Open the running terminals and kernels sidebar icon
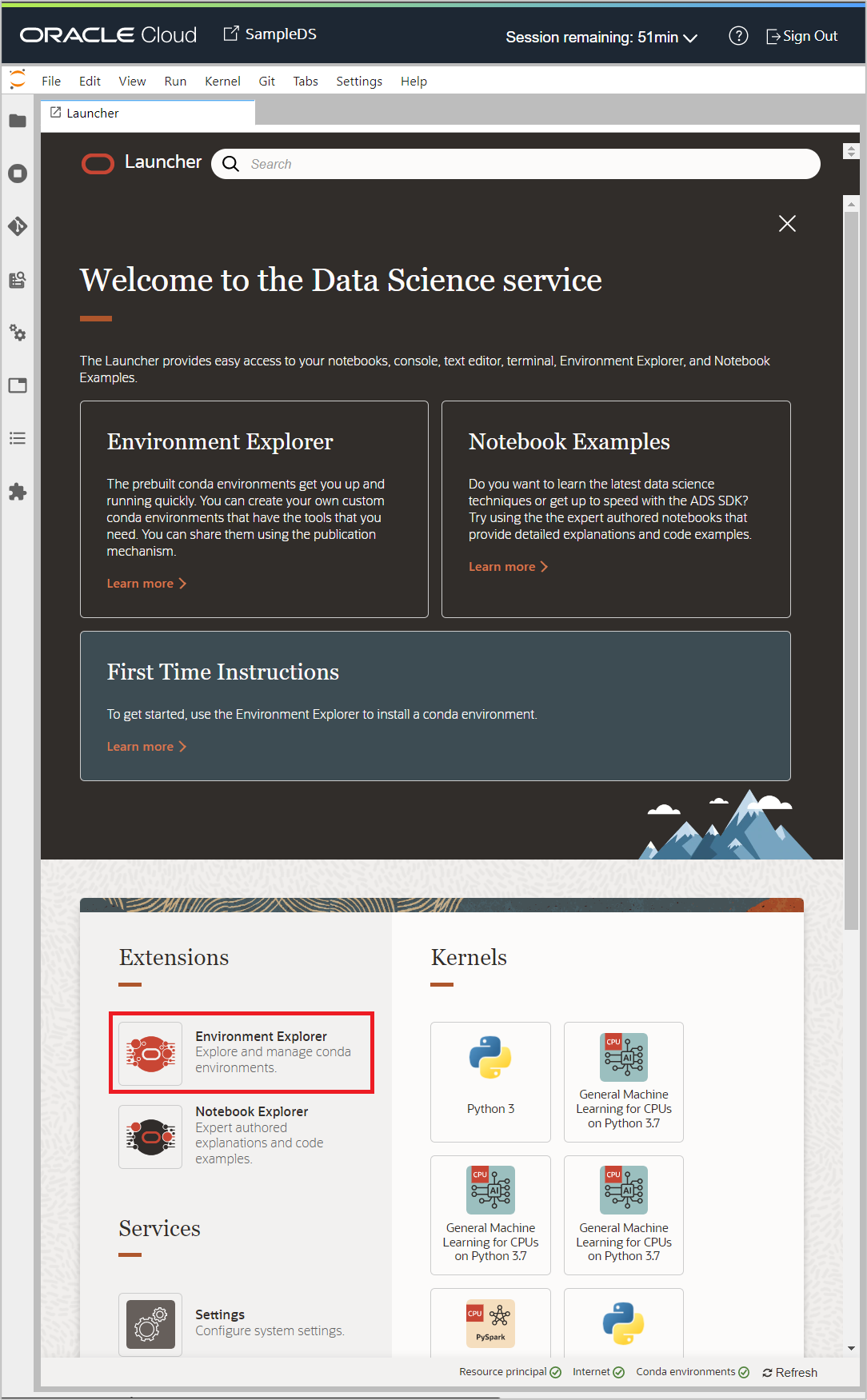This screenshot has width=867, height=1400. tap(18, 174)
